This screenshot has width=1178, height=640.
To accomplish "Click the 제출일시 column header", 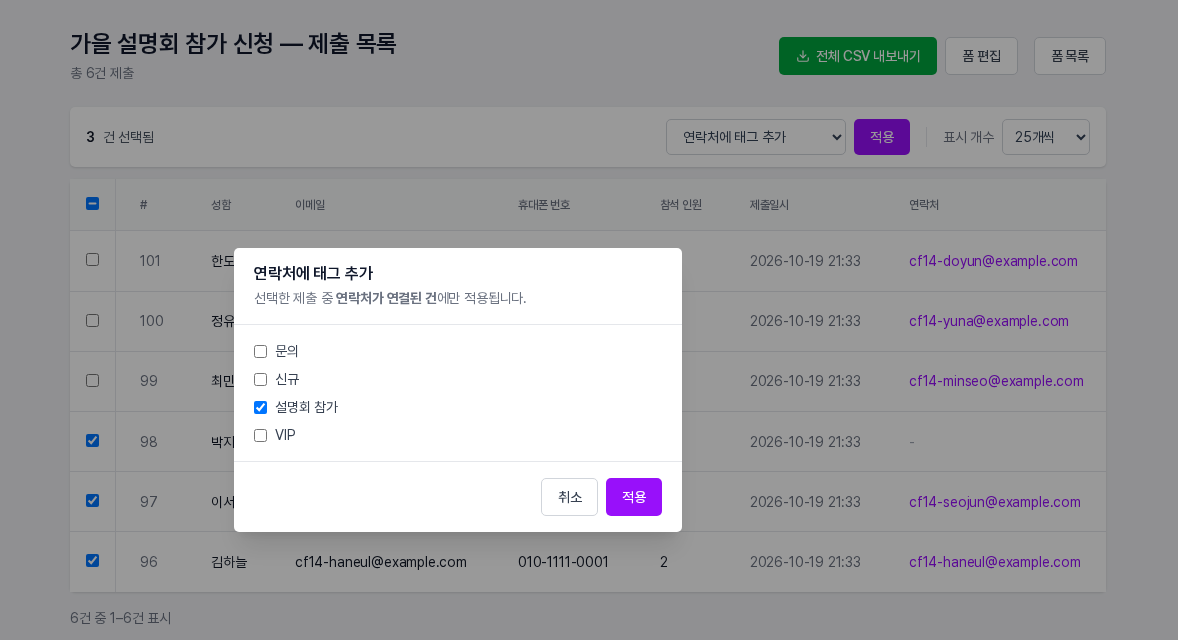I will 769,205.
